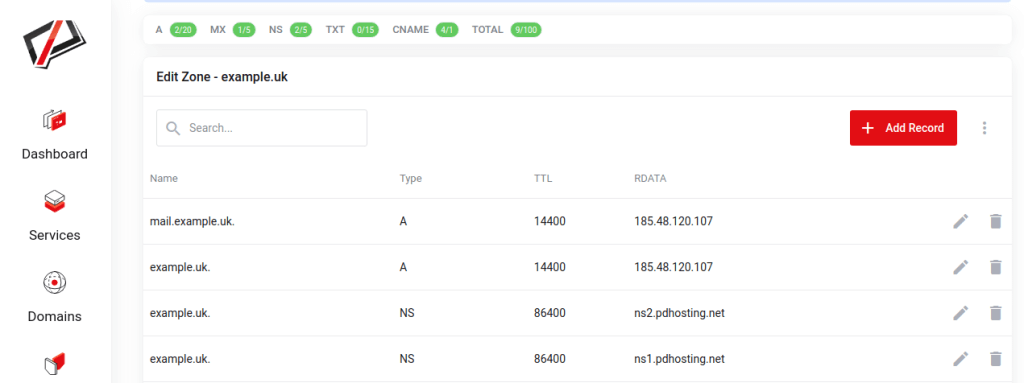Click the NS records 2/5 badge
Screen dimensions: 1024x383
300,30
